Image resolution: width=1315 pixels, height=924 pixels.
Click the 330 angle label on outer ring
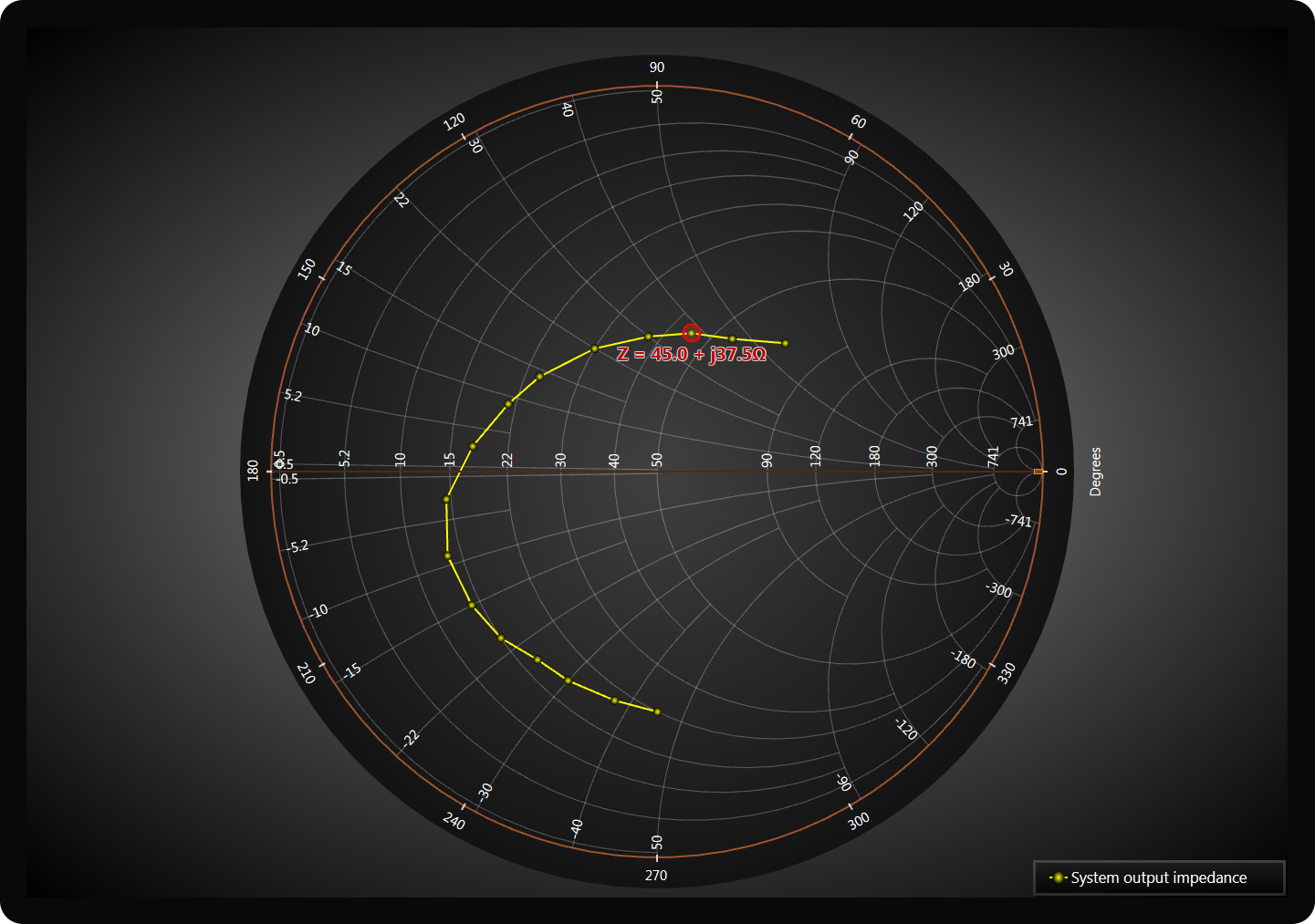(1006, 673)
